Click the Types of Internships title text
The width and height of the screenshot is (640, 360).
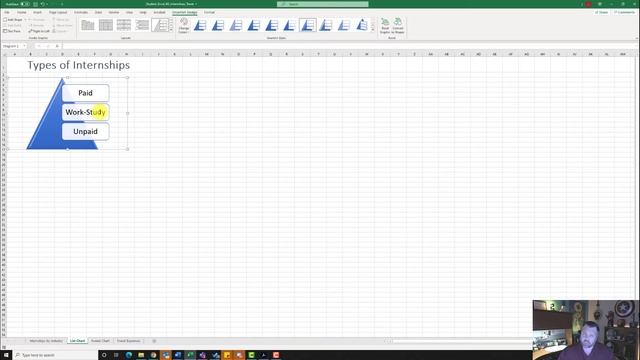(x=79, y=65)
